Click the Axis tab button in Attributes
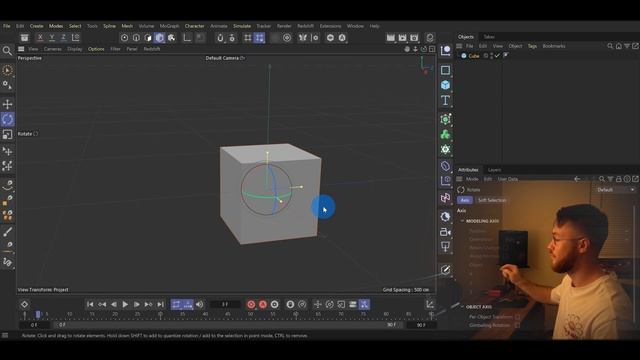The image size is (640, 360). coord(465,200)
